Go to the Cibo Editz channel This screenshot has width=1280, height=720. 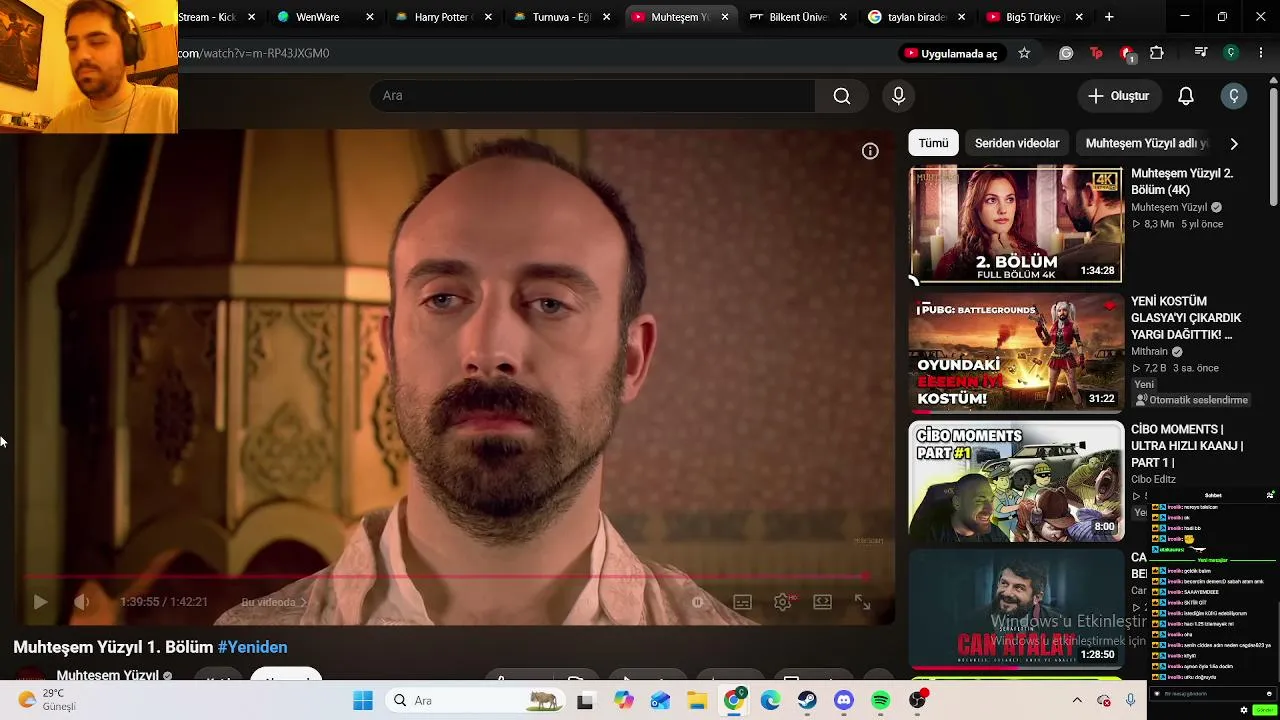coord(1153,479)
